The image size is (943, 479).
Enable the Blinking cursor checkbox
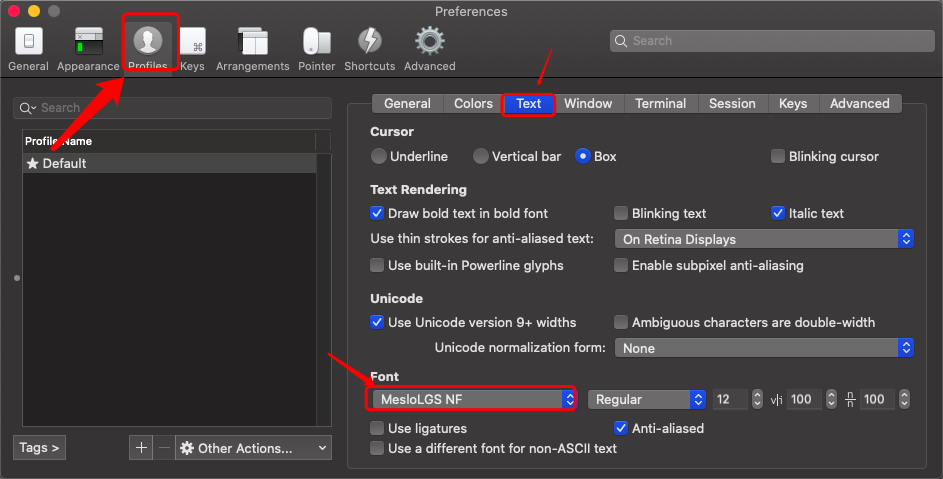coord(778,157)
